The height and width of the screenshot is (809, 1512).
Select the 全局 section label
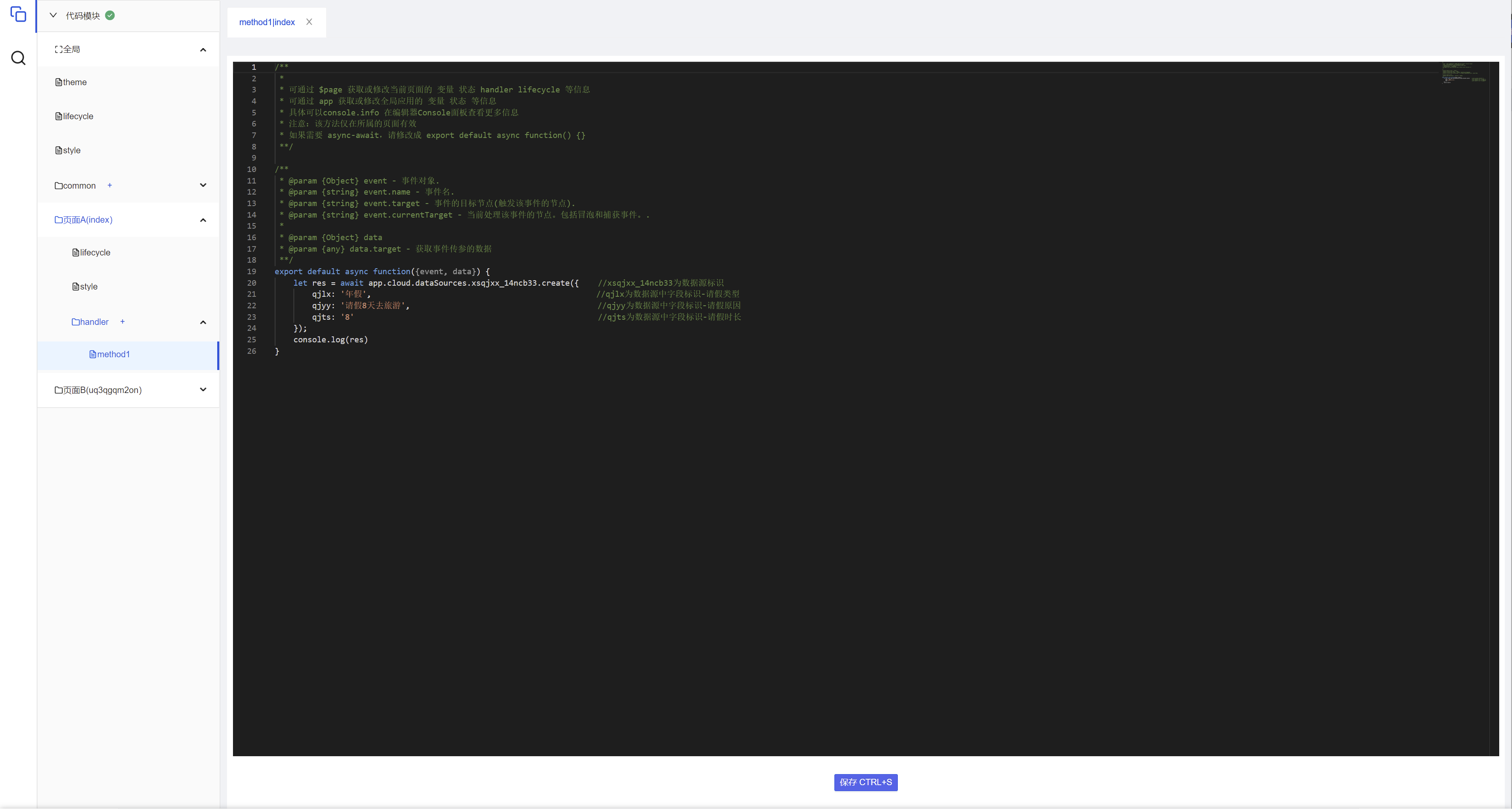(x=67, y=49)
